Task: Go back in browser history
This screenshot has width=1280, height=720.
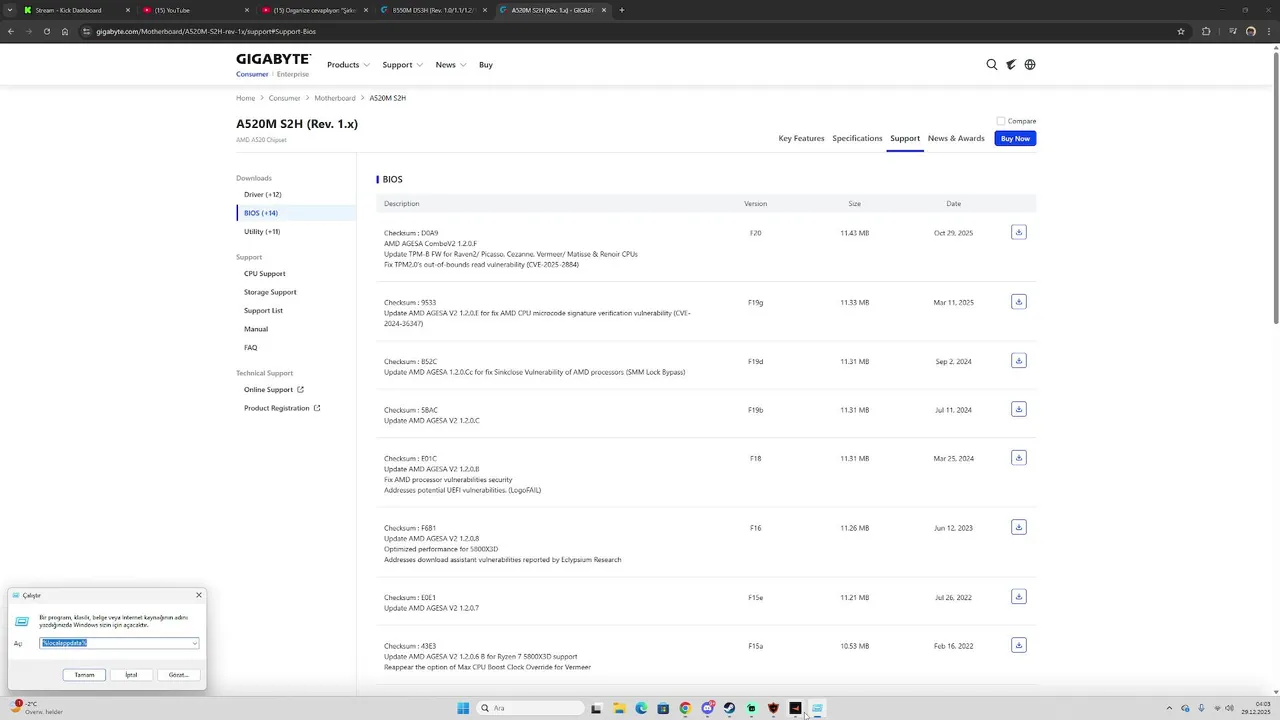Action: (x=11, y=31)
